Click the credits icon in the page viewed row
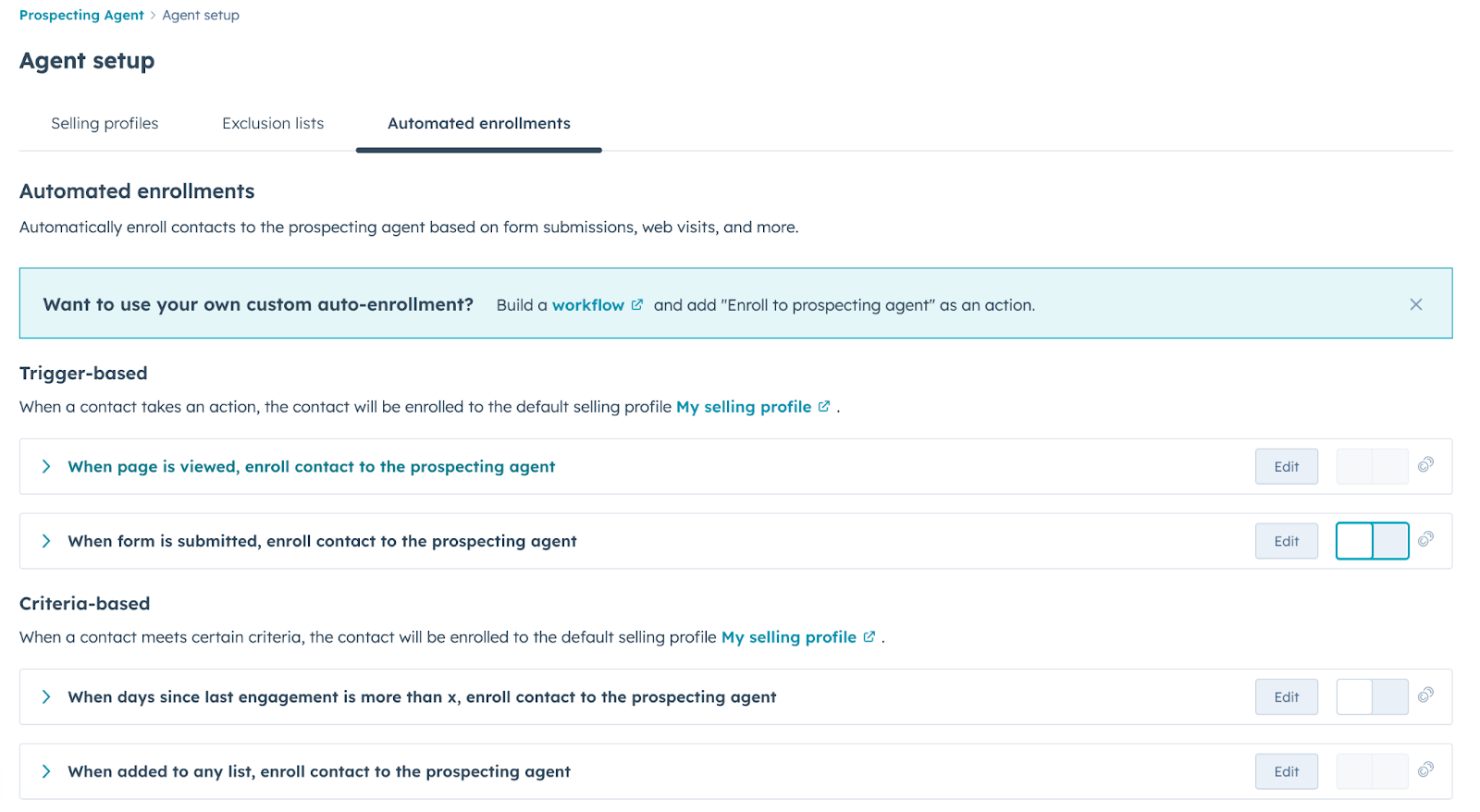This screenshot has width=1480, height=812. 1425,464
